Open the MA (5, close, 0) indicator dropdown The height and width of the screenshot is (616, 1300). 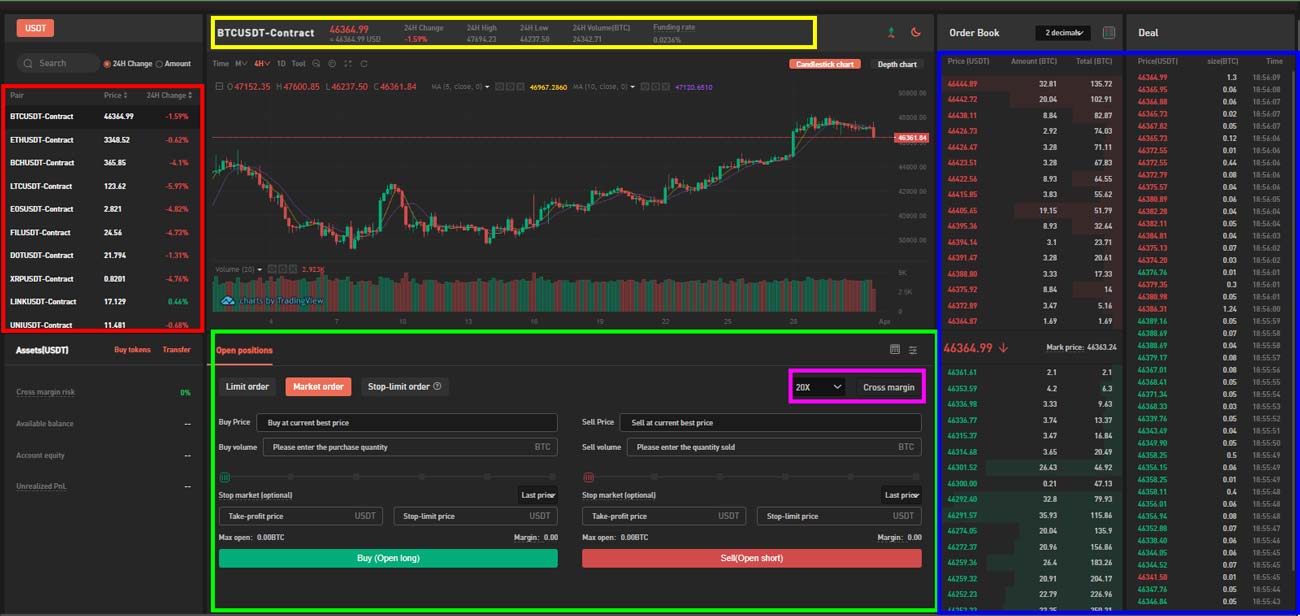(x=487, y=87)
